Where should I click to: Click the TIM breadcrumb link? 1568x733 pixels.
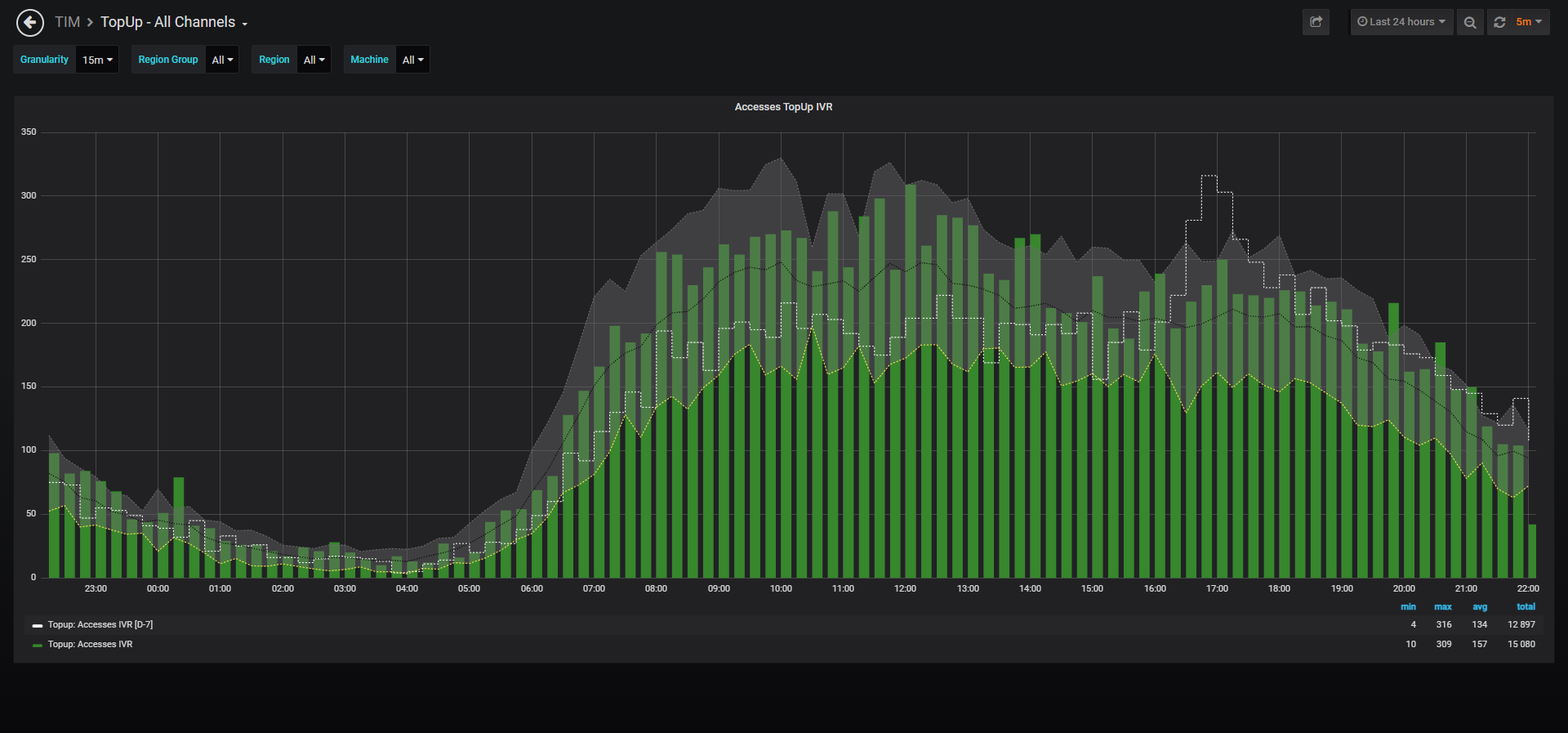(x=67, y=22)
